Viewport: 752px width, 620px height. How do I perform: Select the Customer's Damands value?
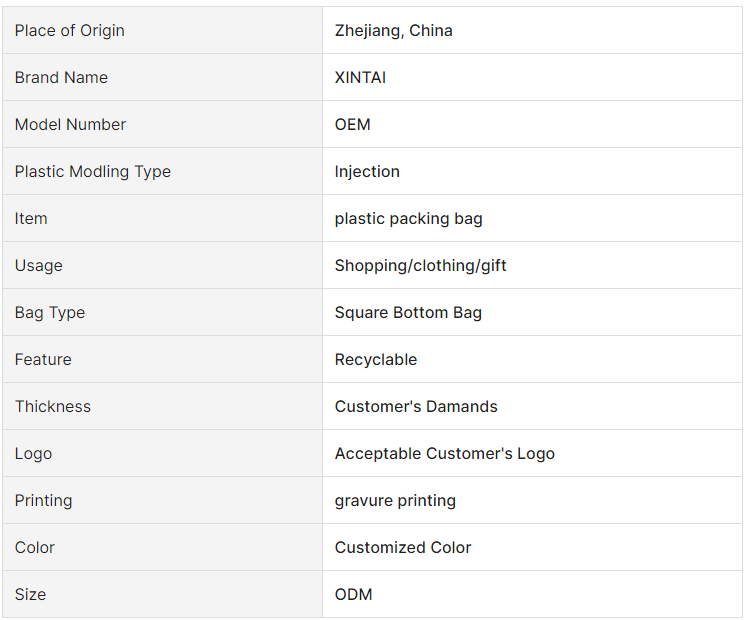(x=416, y=406)
